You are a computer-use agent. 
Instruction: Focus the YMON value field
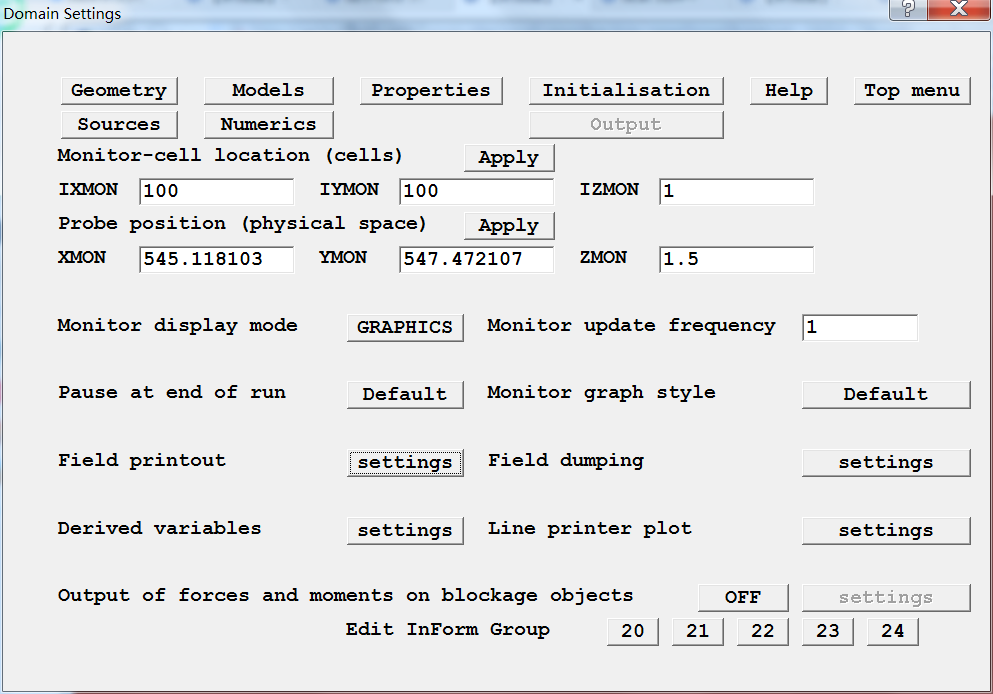[476, 260]
